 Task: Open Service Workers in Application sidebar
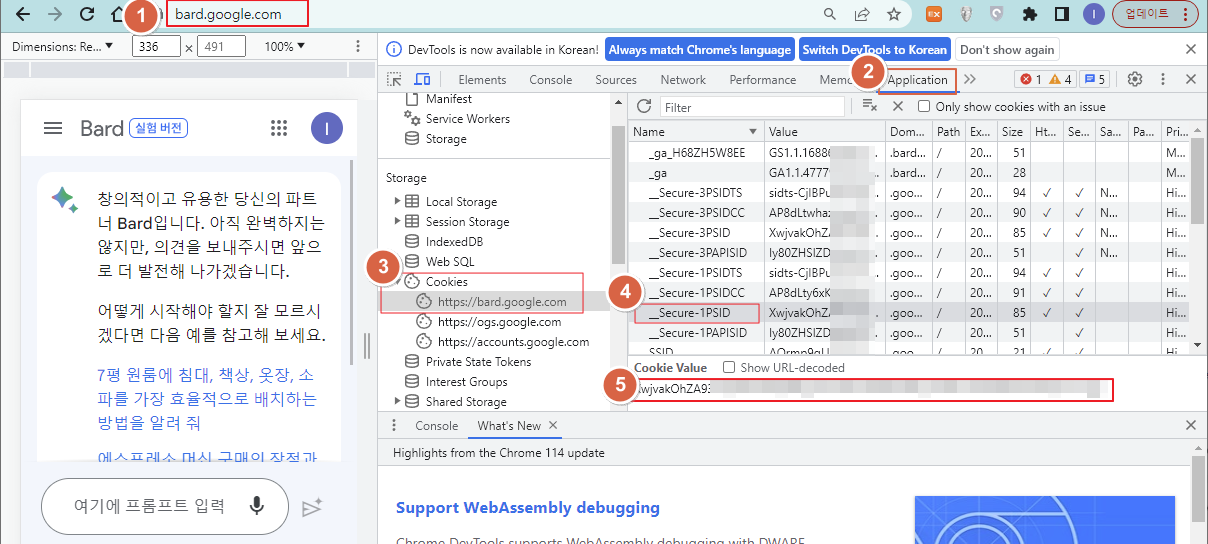click(467, 118)
